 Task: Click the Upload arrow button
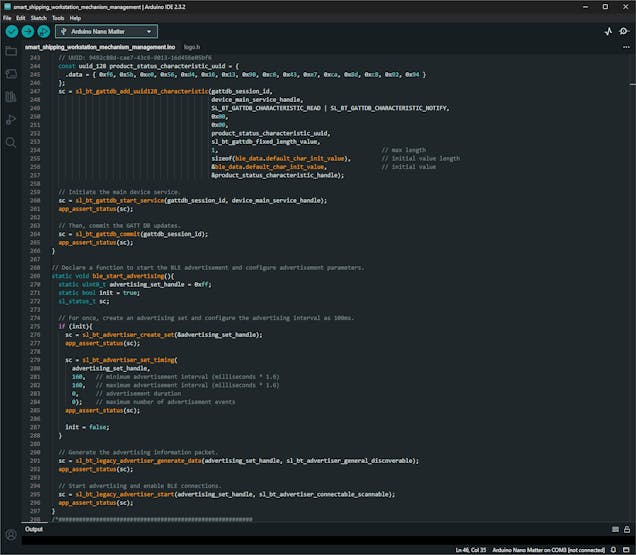coord(27,31)
